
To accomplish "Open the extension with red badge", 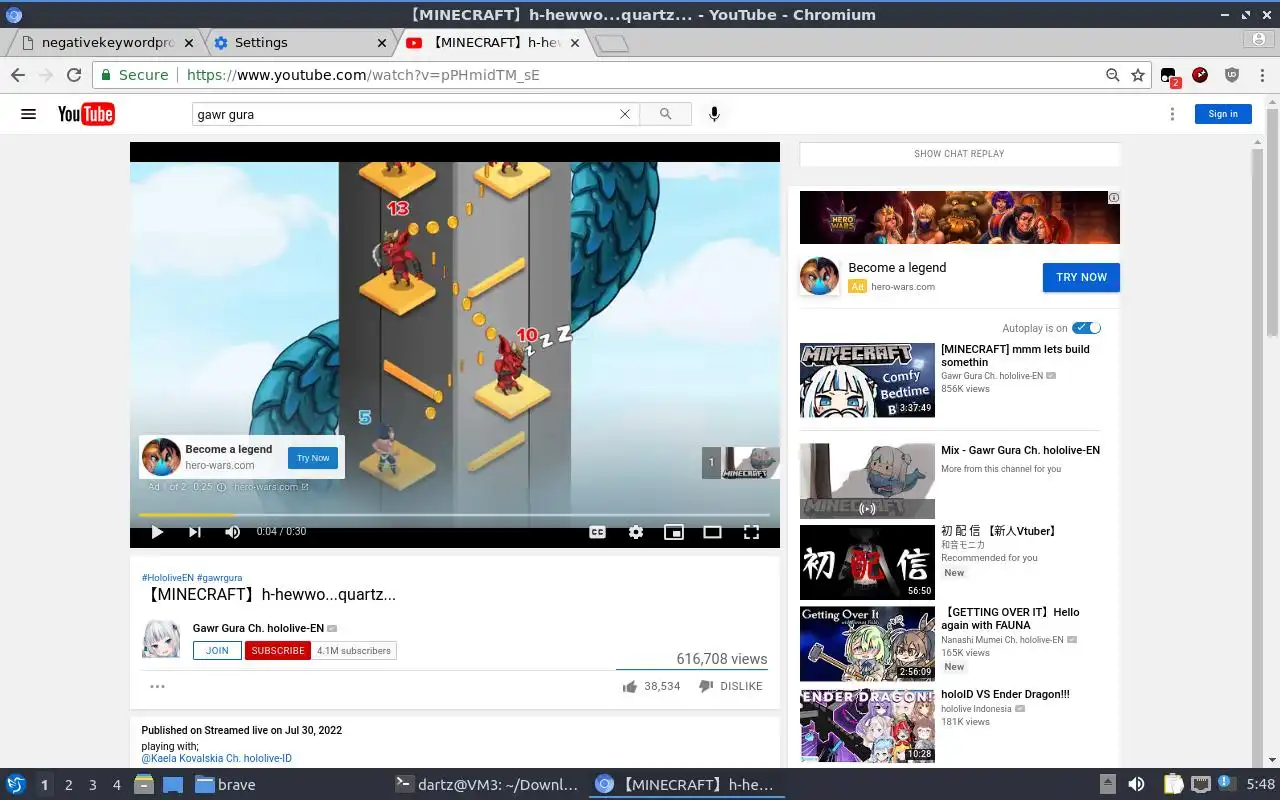I will 1169,76.
